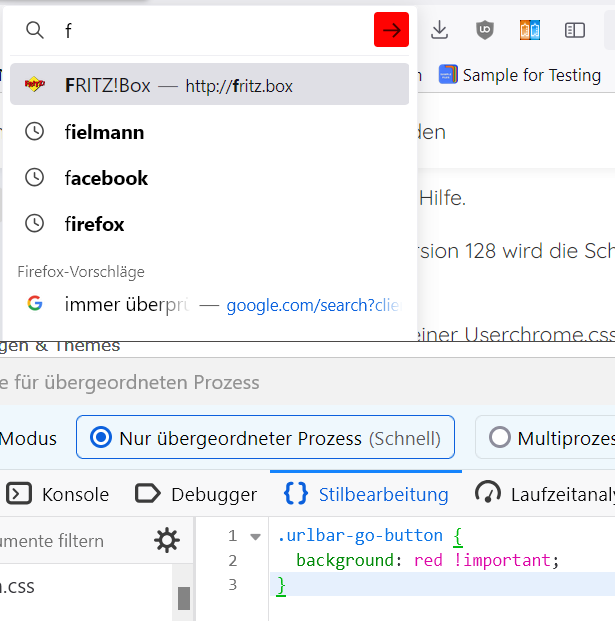
Task: Click the search magnifier in URL bar
Action: pos(35,30)
